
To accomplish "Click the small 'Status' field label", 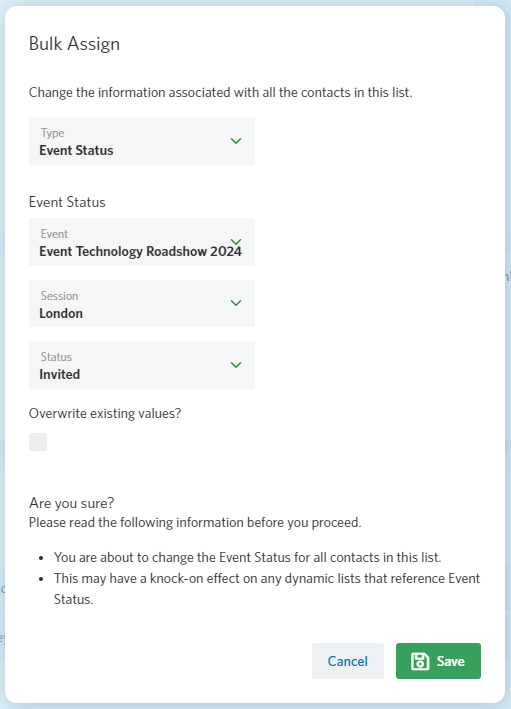I will click(56, 357).
